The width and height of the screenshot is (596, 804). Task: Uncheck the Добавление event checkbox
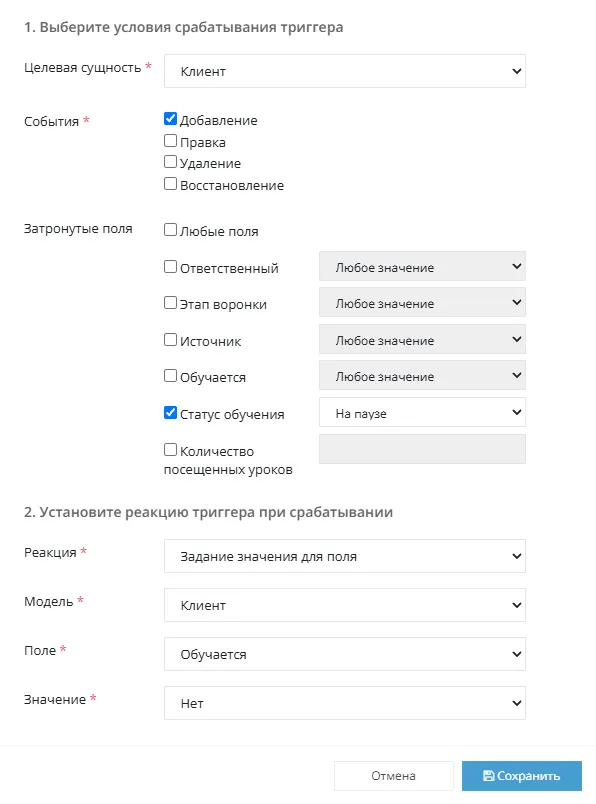(170, 119)
